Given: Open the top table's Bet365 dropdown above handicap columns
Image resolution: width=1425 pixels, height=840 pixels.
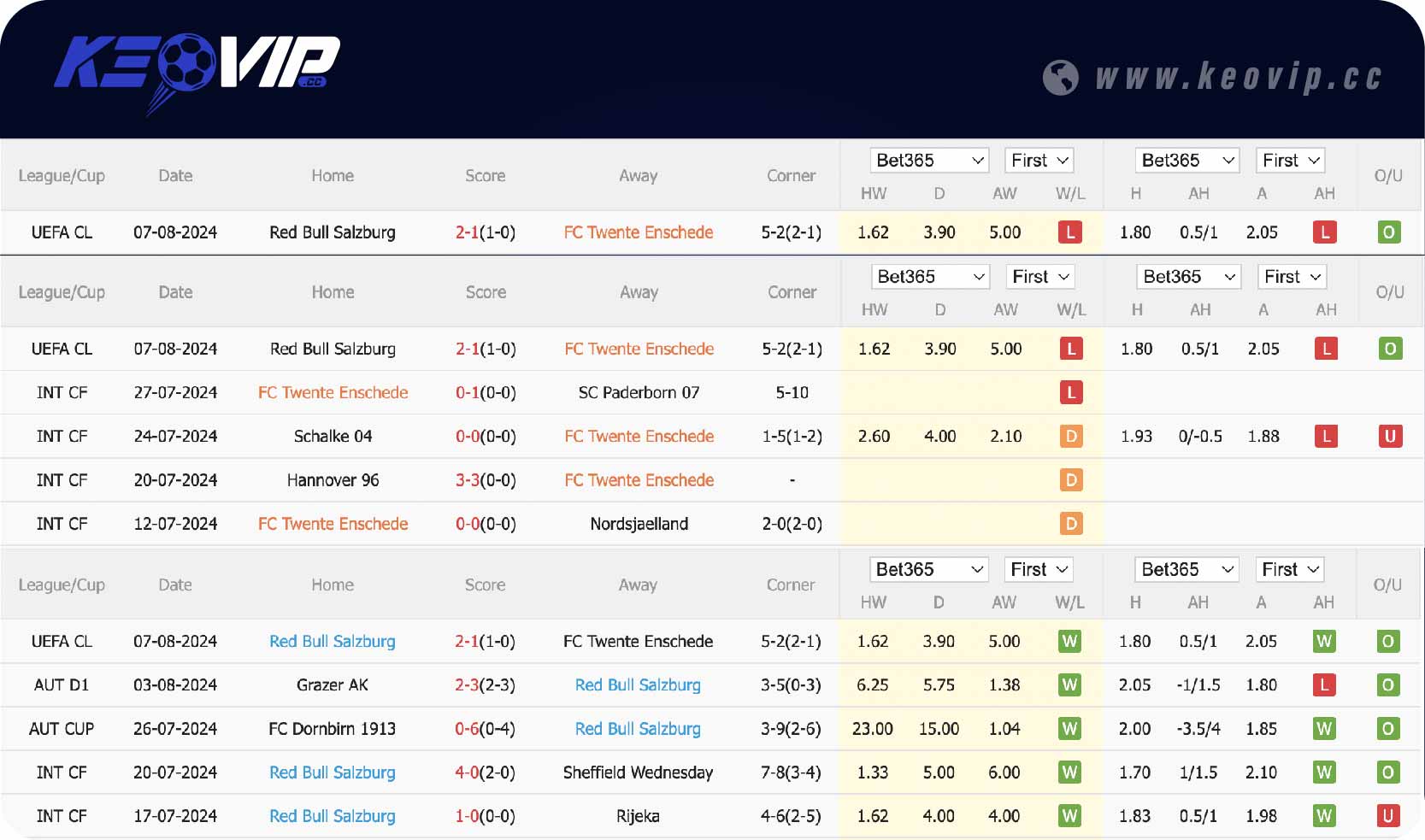Looking at the screenshot, I should pos(1188,161).
